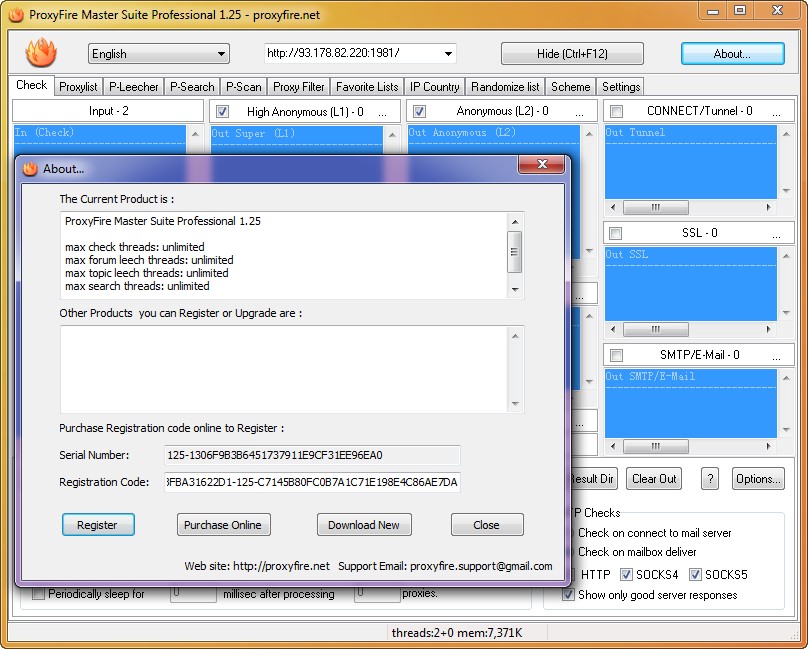Toggle the SOCKS4 checkbox
The width and height of the screenshot is (808, 649).
tap(626, 574)
